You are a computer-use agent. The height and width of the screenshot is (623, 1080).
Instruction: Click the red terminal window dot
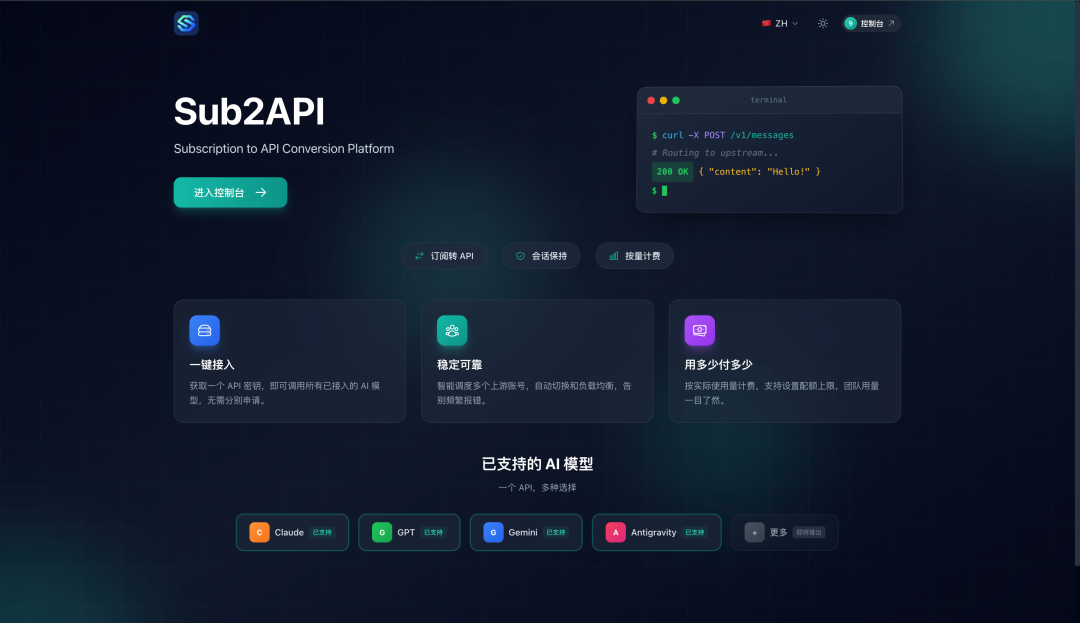651,101
